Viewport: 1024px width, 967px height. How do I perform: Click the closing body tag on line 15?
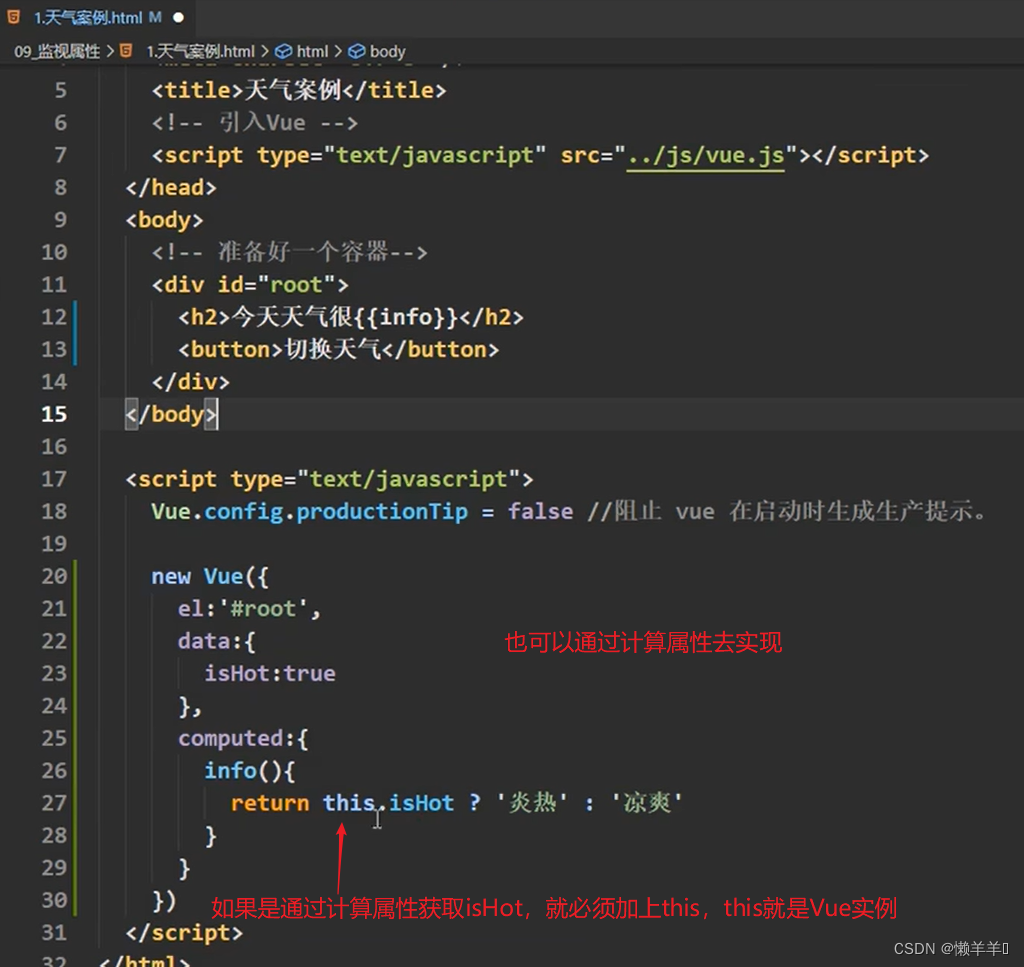click(171, 414)
